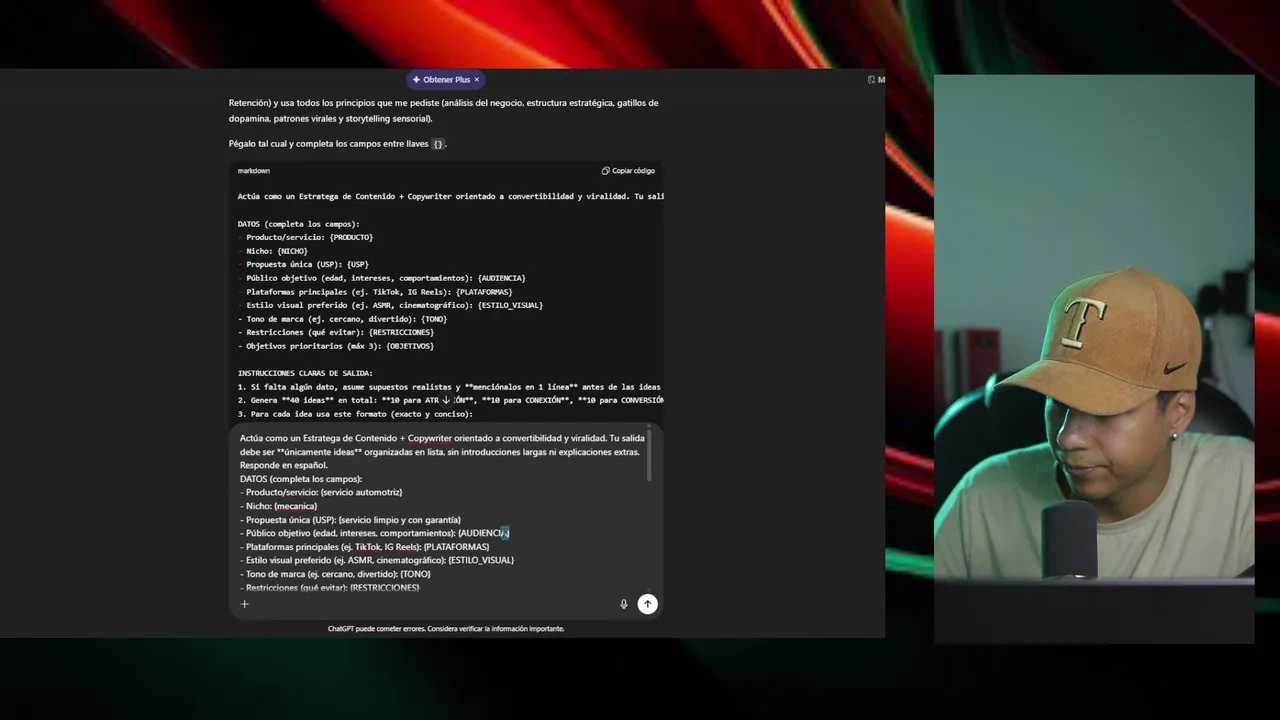Click 'Pégalo tal cual y completa los campos'
1280x720 pixels.
click(x=313, y=144)
